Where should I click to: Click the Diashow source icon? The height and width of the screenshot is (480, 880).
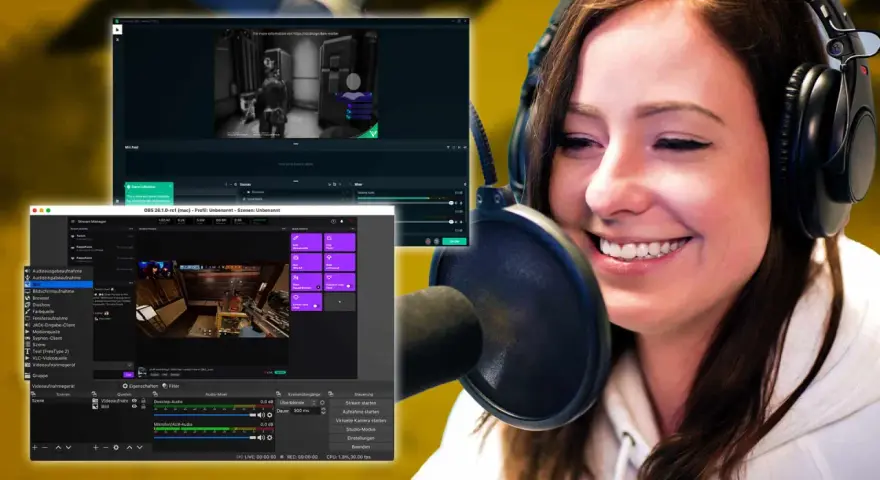[x=27, y=305]
